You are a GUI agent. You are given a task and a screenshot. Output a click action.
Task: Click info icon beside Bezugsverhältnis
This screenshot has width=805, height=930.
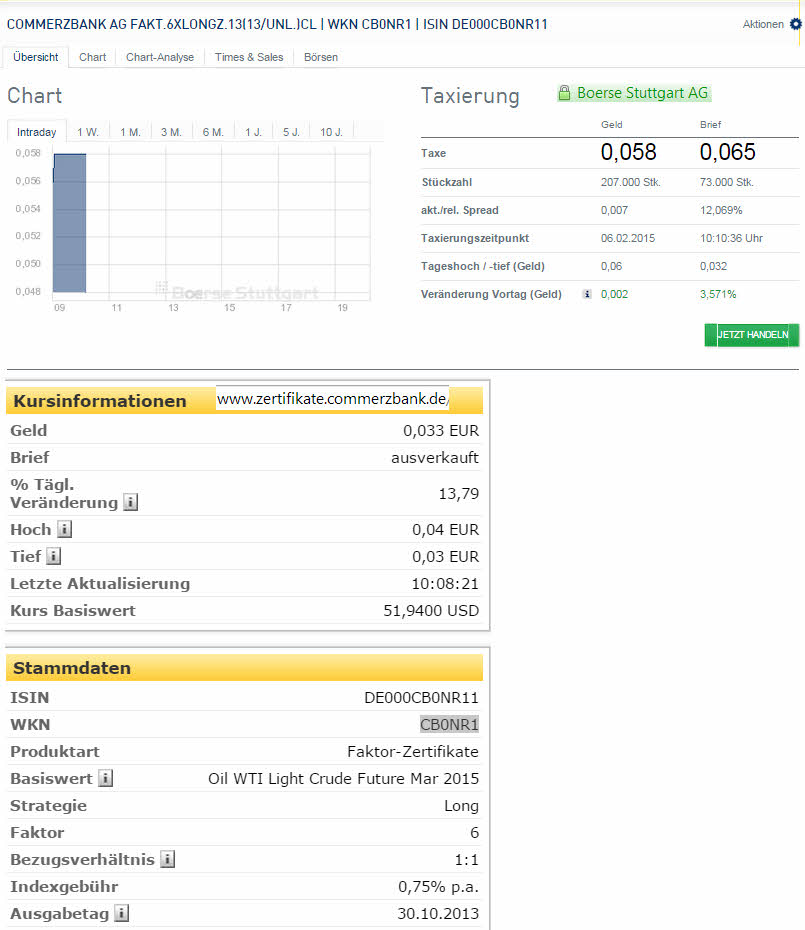click(x=168, y=859)
